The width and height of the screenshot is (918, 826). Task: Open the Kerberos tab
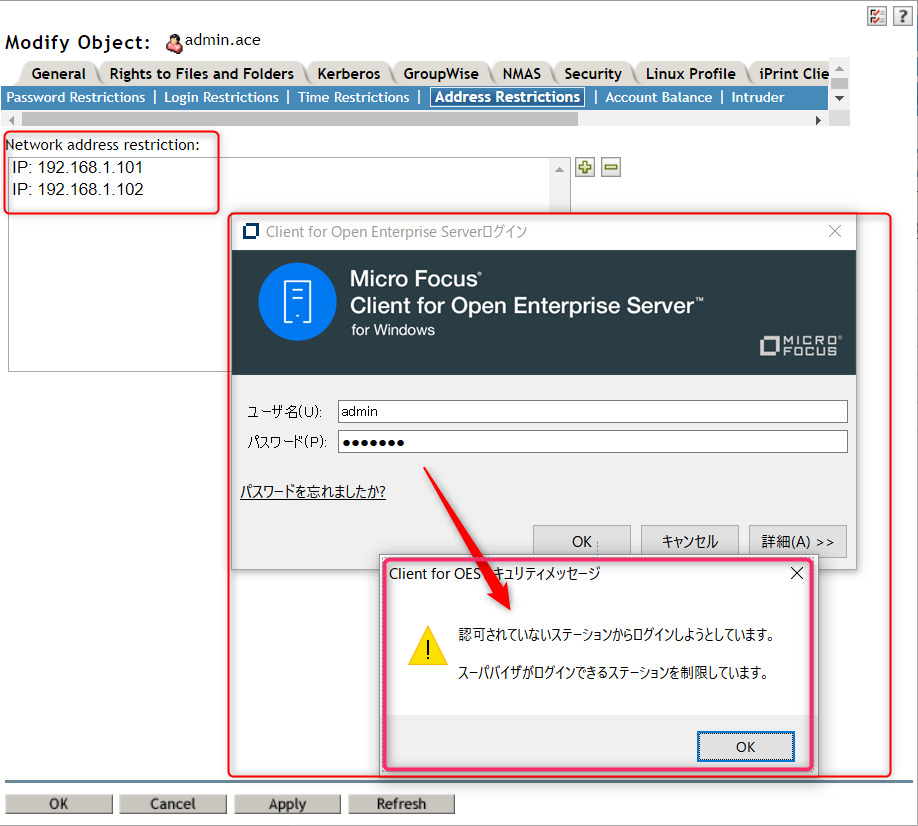(x=349, y=74)
